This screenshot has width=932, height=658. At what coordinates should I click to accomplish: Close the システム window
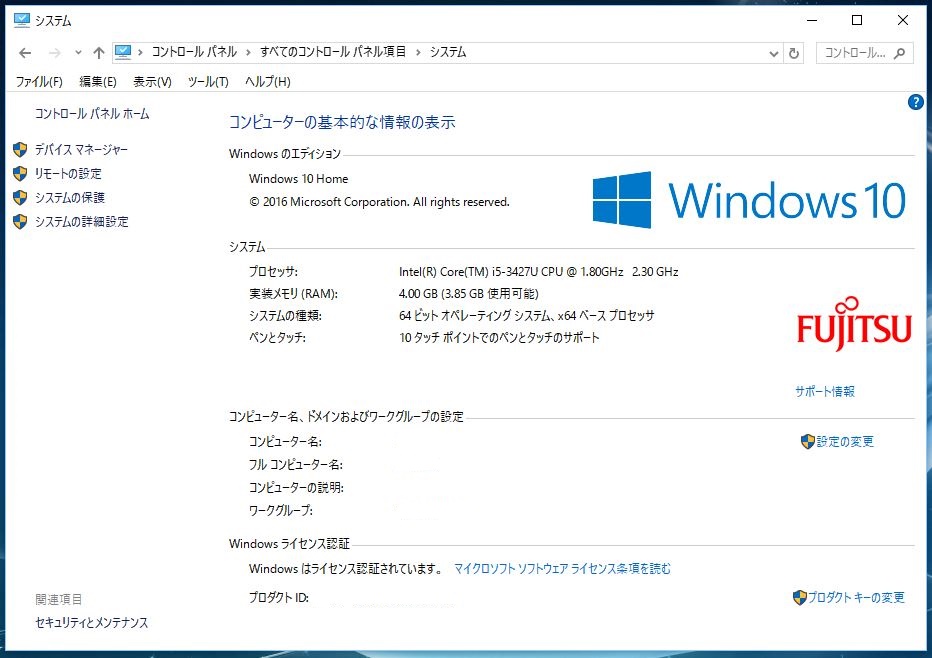pos(902,21)
